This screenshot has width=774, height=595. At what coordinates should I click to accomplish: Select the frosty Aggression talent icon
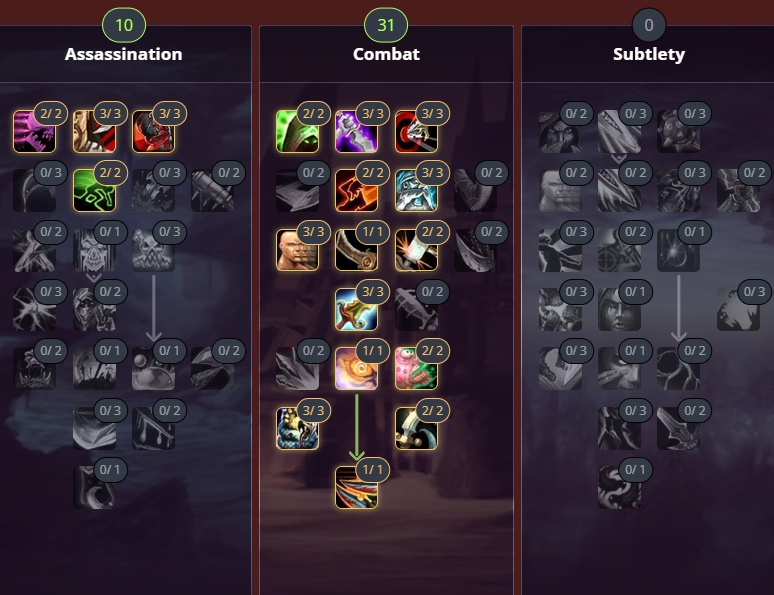coord(416,191)
